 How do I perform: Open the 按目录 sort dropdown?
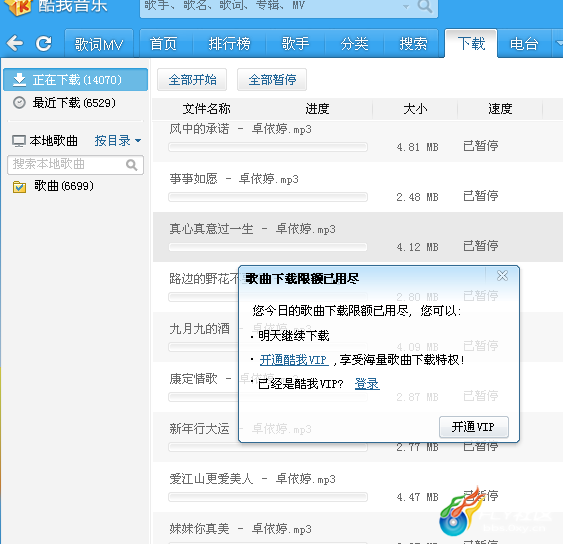(118, 141)
